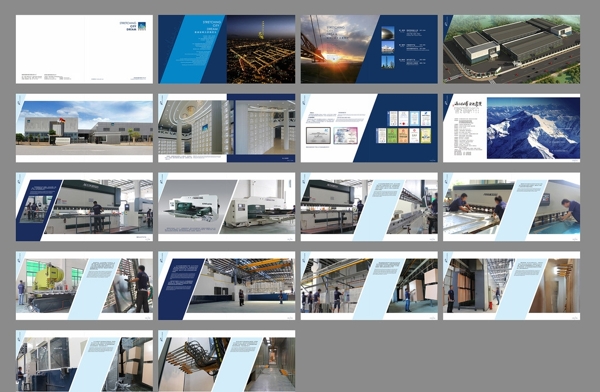
Task: Click the night city aerial photo
Action: pyautogui.click(x=261, y=49)
